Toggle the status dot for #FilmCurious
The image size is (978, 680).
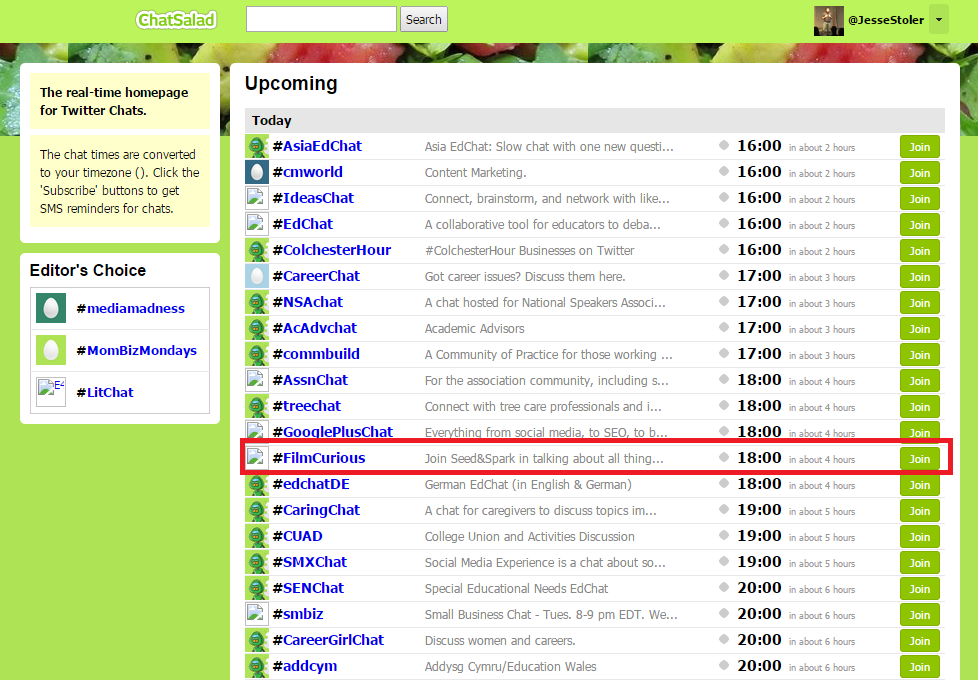point(724,457)
